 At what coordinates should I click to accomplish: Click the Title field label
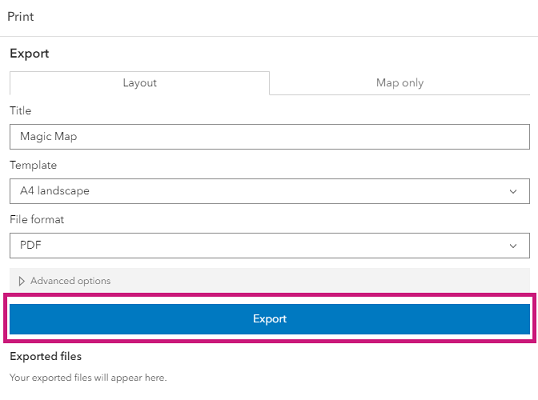pos(20,110)
